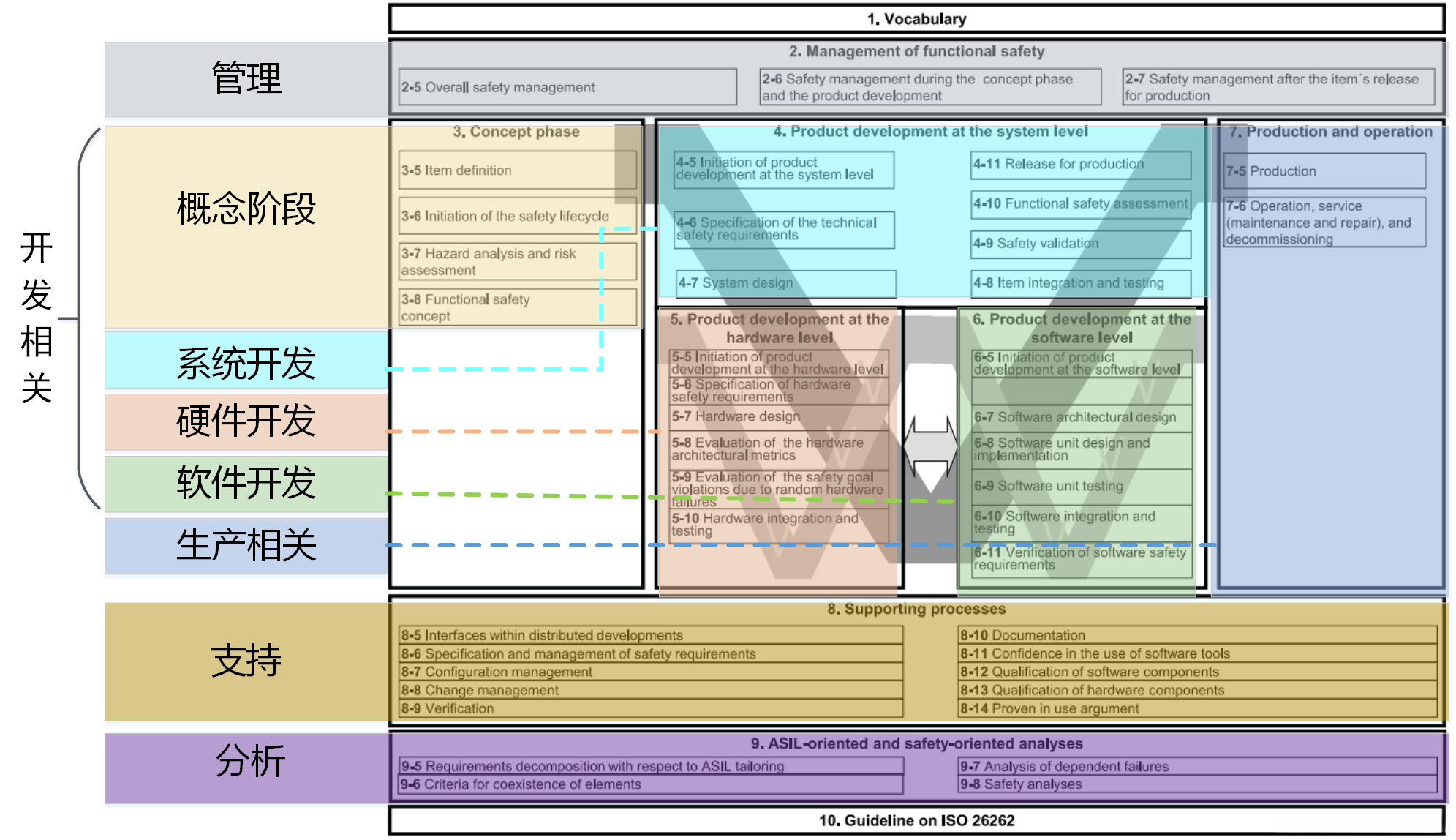Click 4-7 System design box
This screenshot has height=840, width=1456.
click(785, 283)
